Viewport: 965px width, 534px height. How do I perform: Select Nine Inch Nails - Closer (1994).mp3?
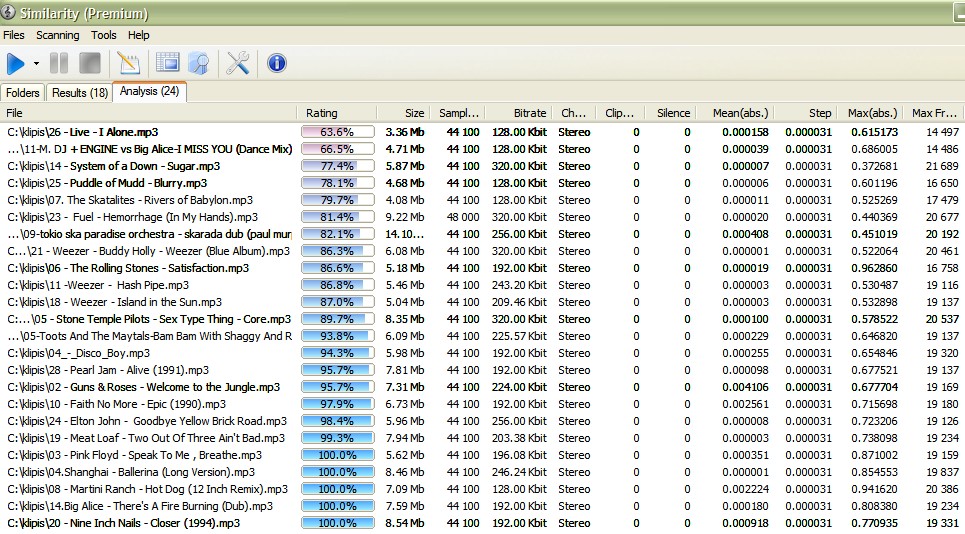pos(482,524)
